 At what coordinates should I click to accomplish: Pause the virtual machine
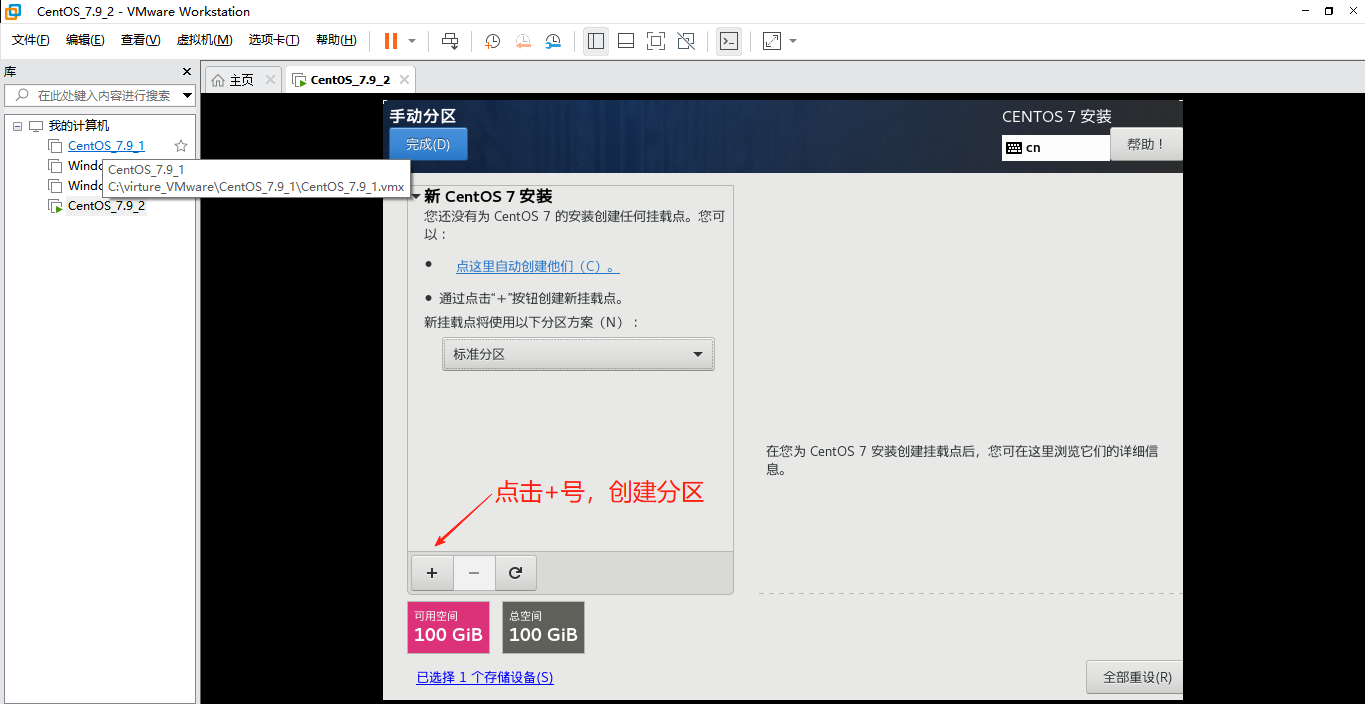(390, 41)
